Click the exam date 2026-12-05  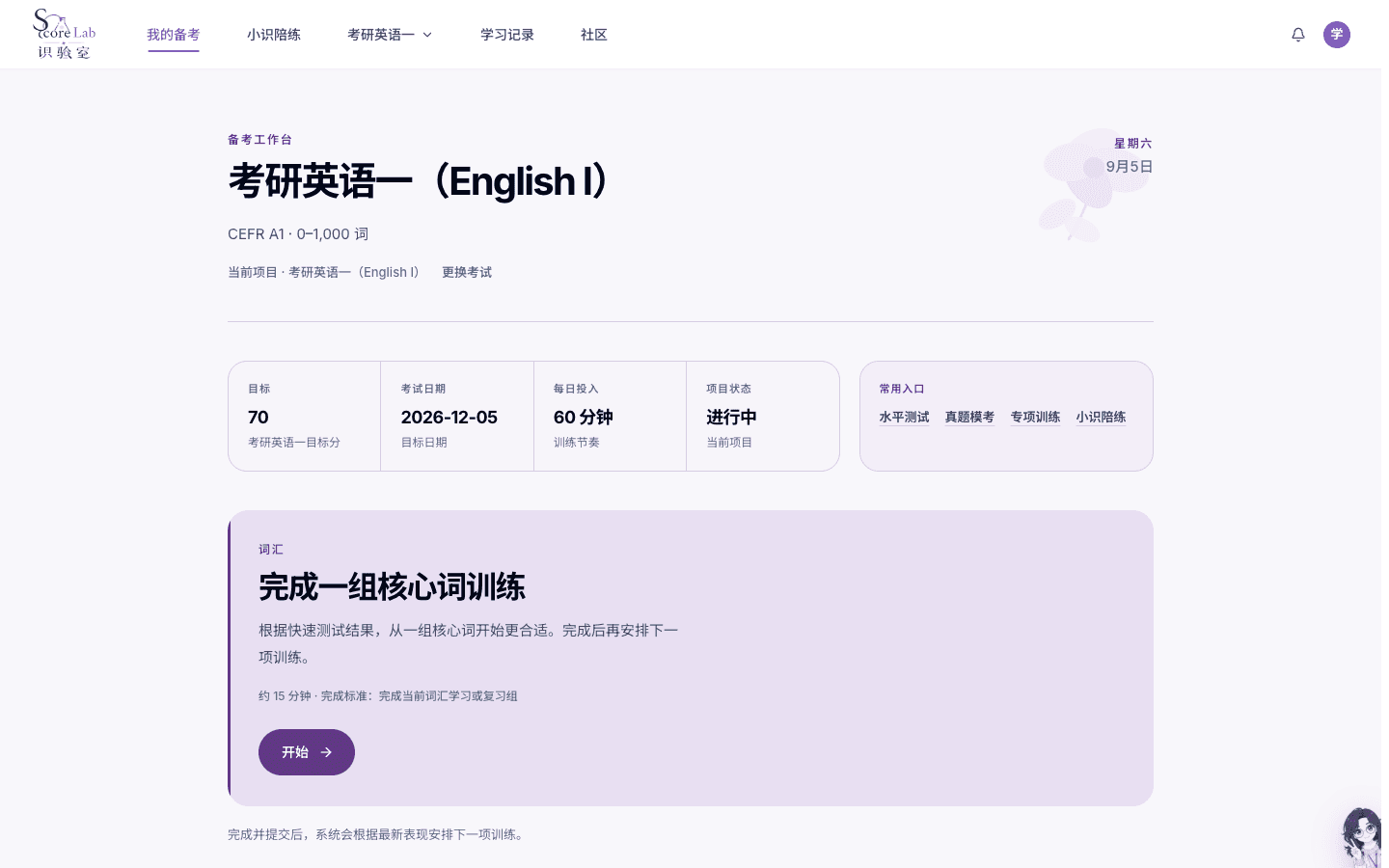tap(449, 417)
